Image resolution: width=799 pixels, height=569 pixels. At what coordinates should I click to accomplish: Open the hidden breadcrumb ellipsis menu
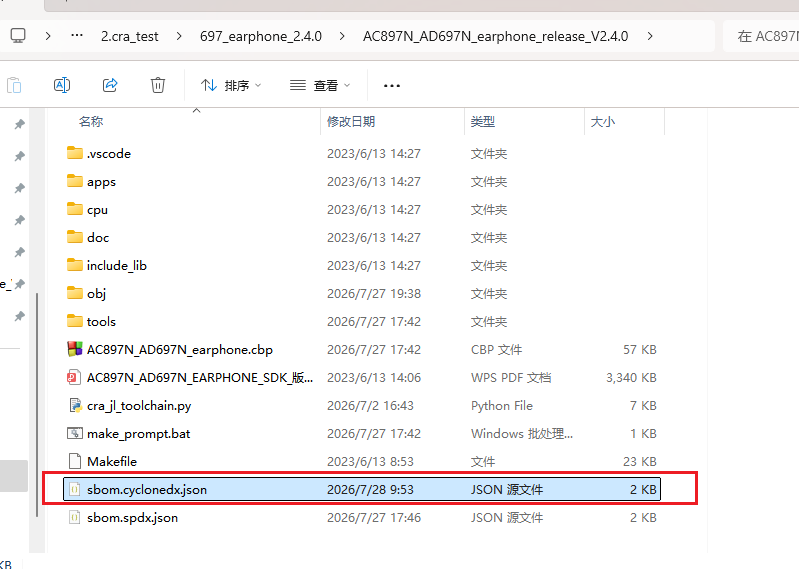[77, 36]
